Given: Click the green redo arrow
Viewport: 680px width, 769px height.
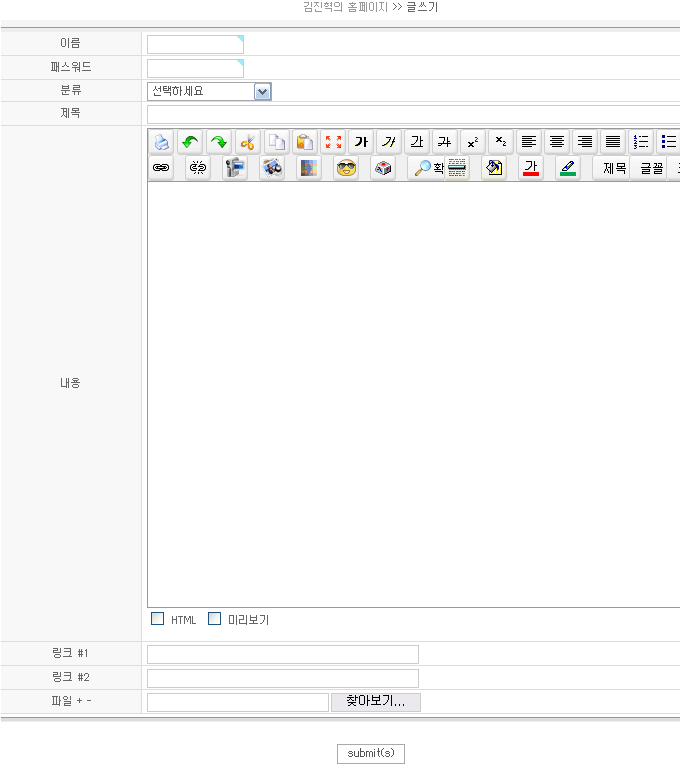Looking at the screenshot, I should (219, 142).
